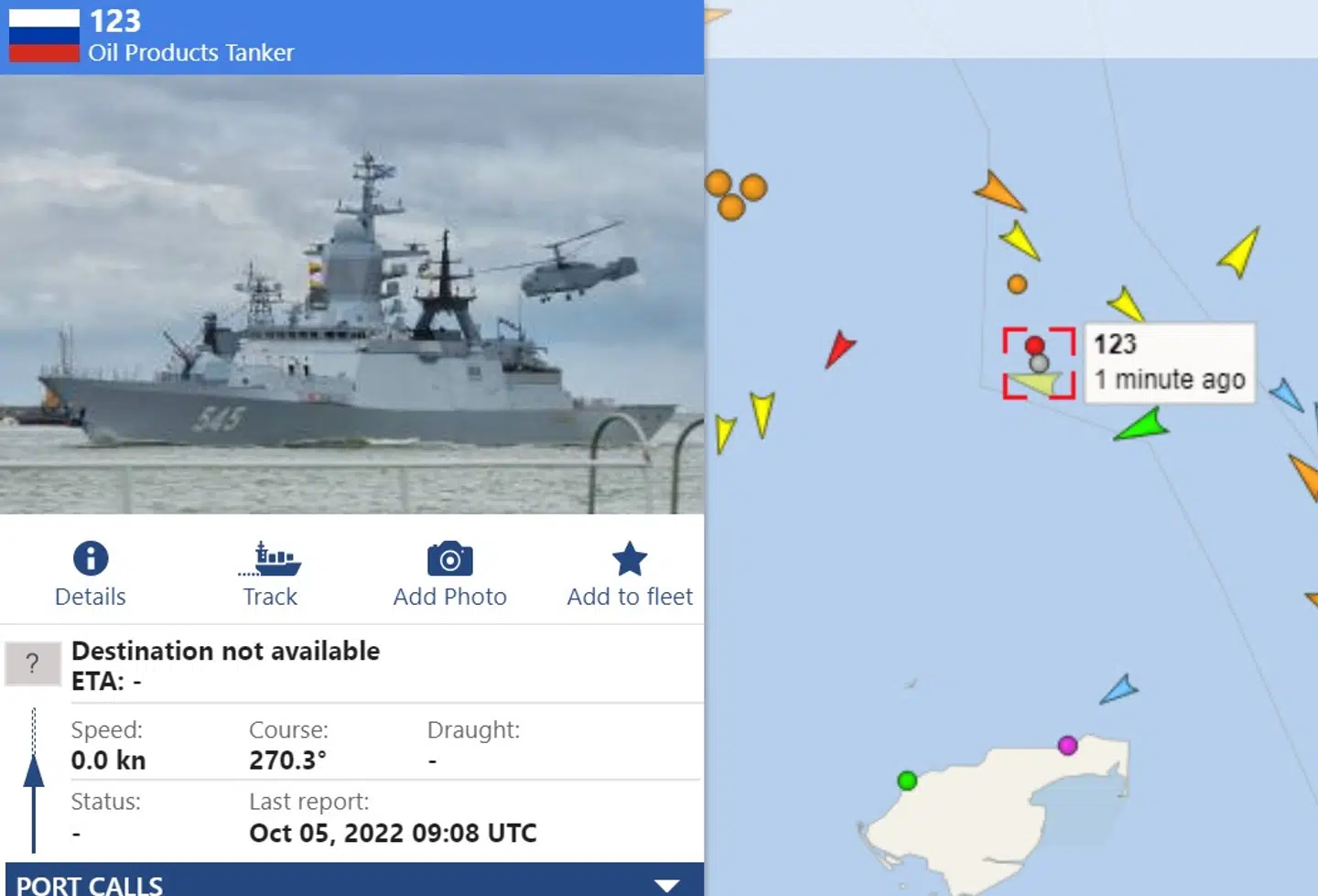Image resolution: width=1318 pixels, height=896 pixels.
Task: Click the green port dot on island
Action: coord(907,781)
